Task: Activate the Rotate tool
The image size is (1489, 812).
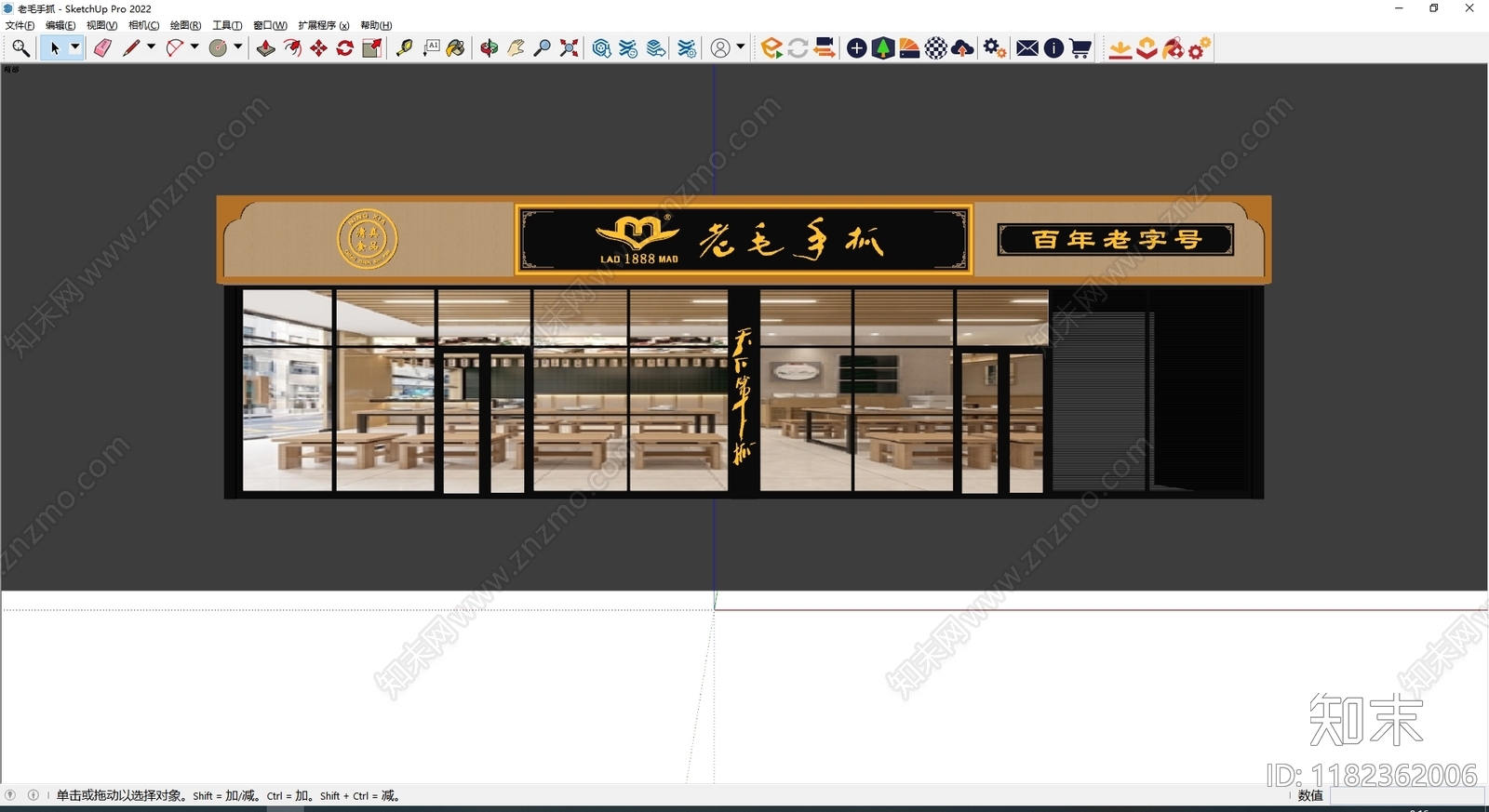Action: (x=344, y=48)
